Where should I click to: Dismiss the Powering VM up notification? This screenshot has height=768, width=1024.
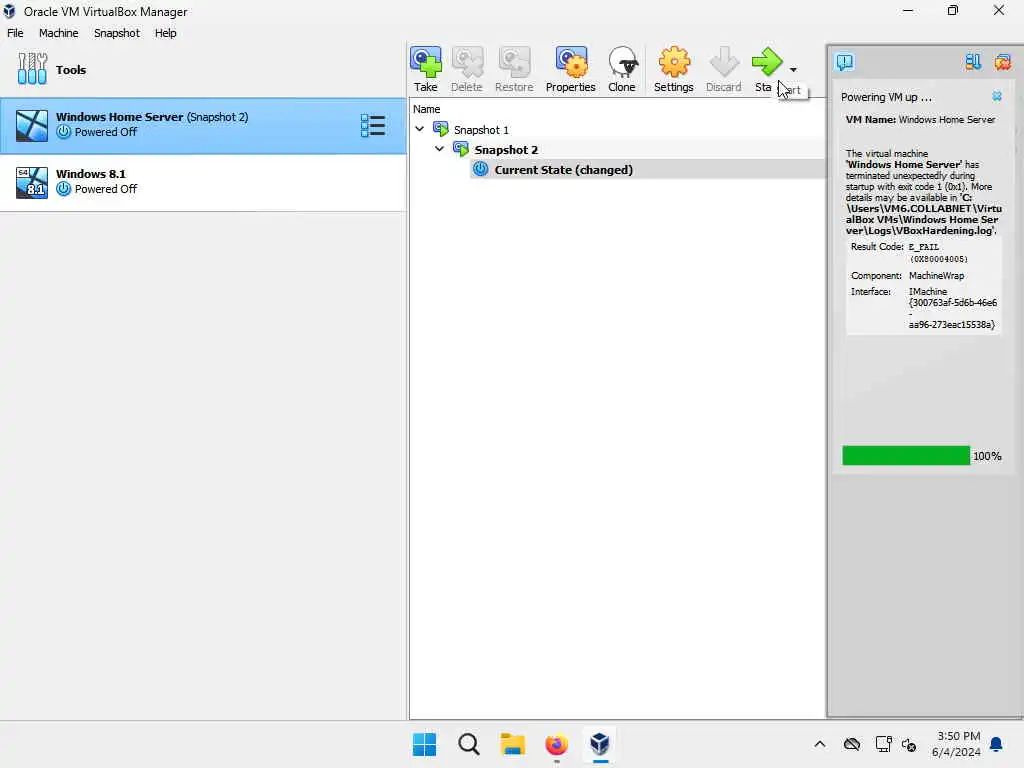997,96
